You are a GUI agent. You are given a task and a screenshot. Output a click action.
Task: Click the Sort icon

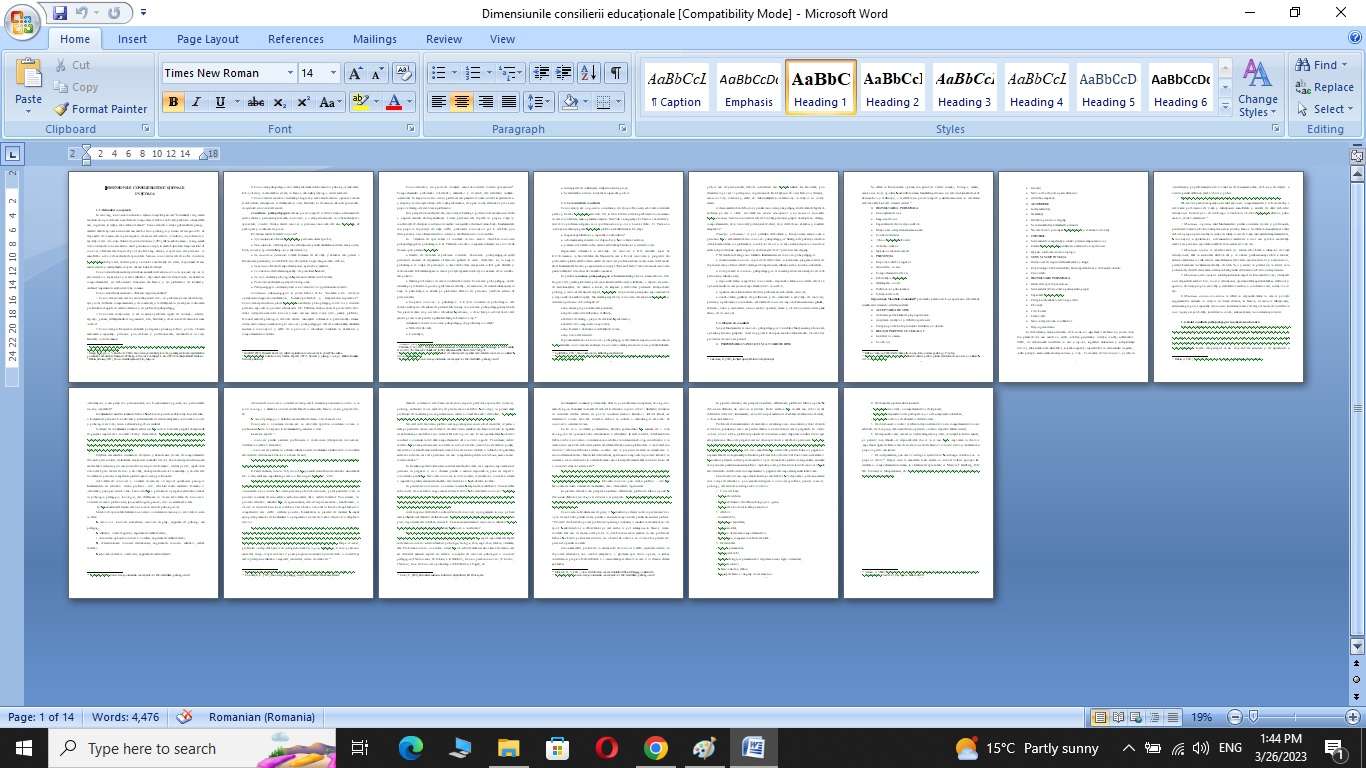pos(589,73)
